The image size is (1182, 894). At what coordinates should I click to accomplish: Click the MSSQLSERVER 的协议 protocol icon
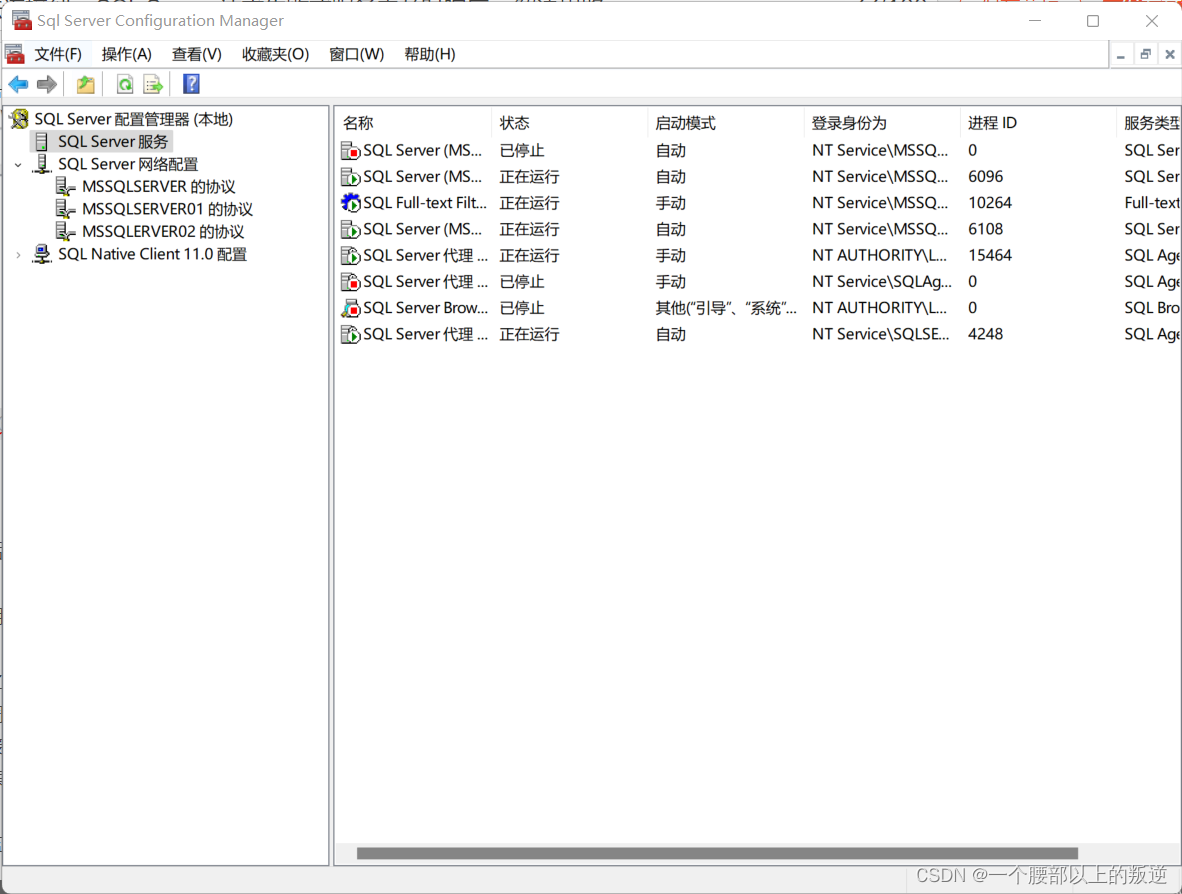pyautogui.click(x=66, y=187)
